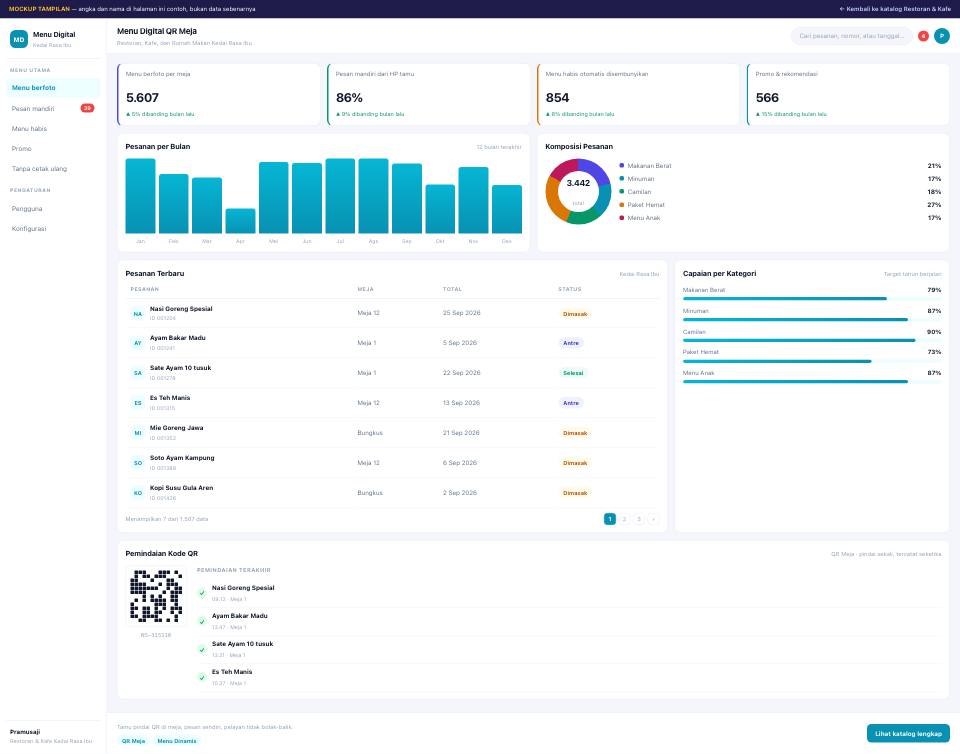960x754 pixels.
Task: Click the QR code image
Action: click(156, 596)
